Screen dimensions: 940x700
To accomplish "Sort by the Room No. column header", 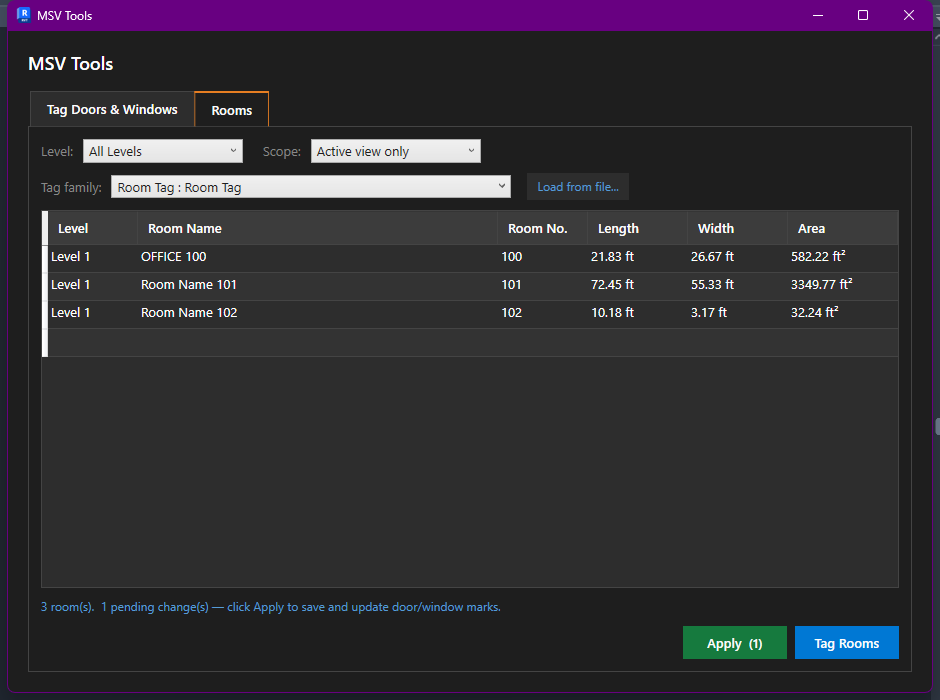I will point(543,228).
